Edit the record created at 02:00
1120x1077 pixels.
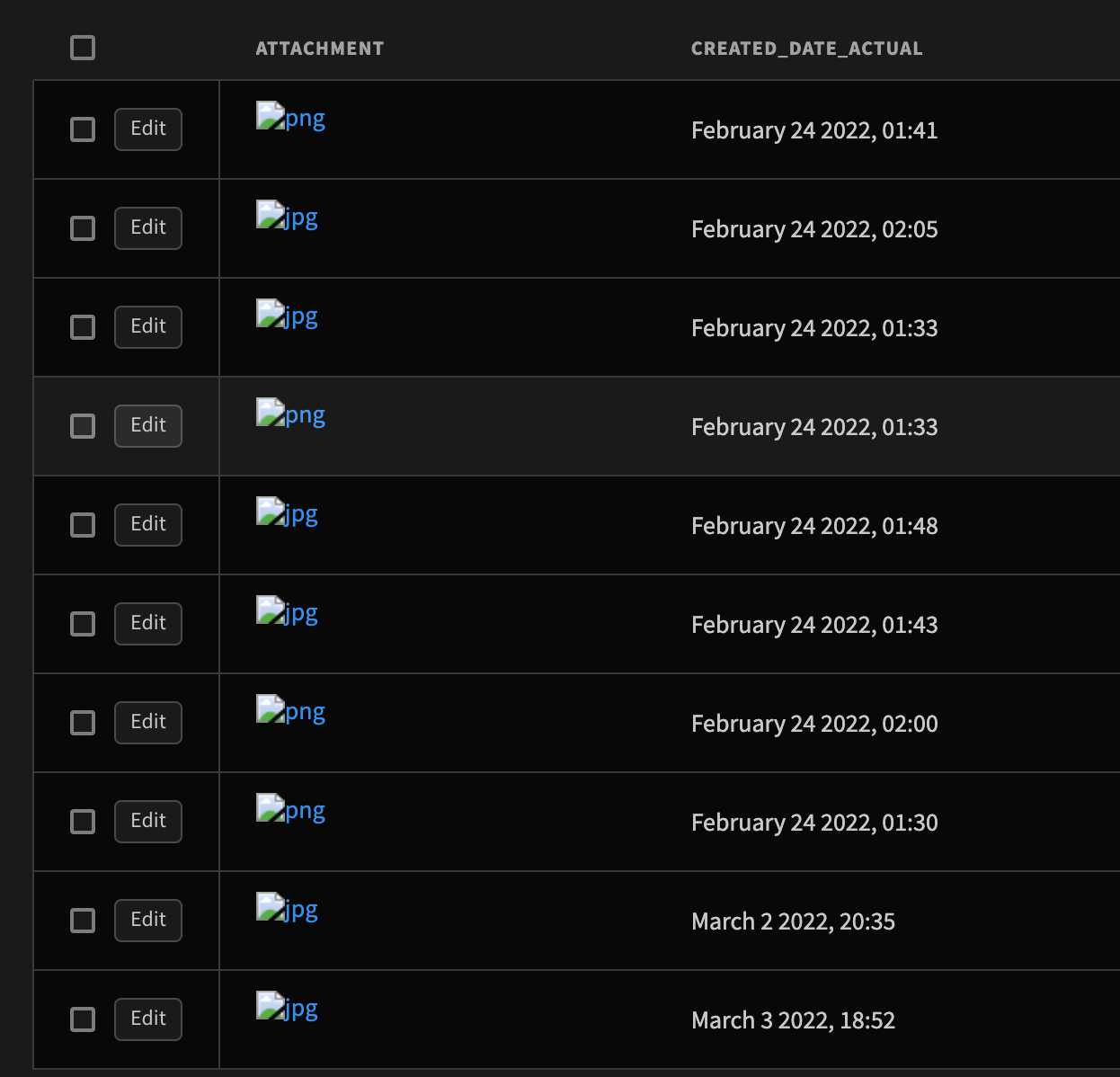148,723
